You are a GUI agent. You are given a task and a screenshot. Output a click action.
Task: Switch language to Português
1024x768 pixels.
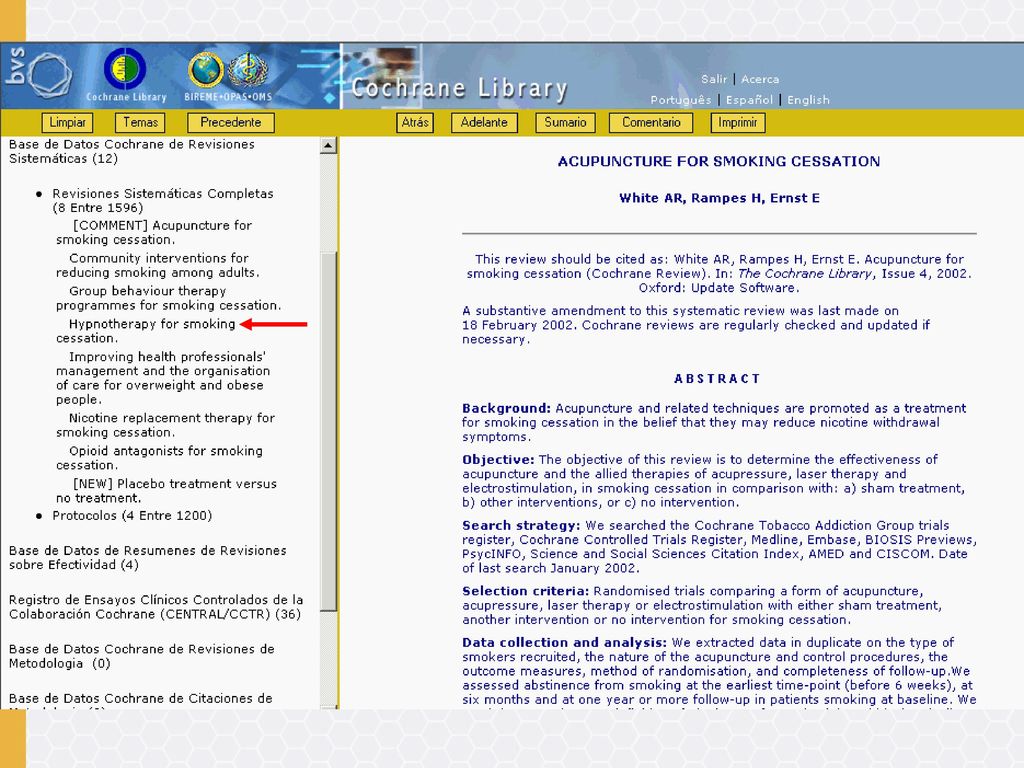pos(680,100)
